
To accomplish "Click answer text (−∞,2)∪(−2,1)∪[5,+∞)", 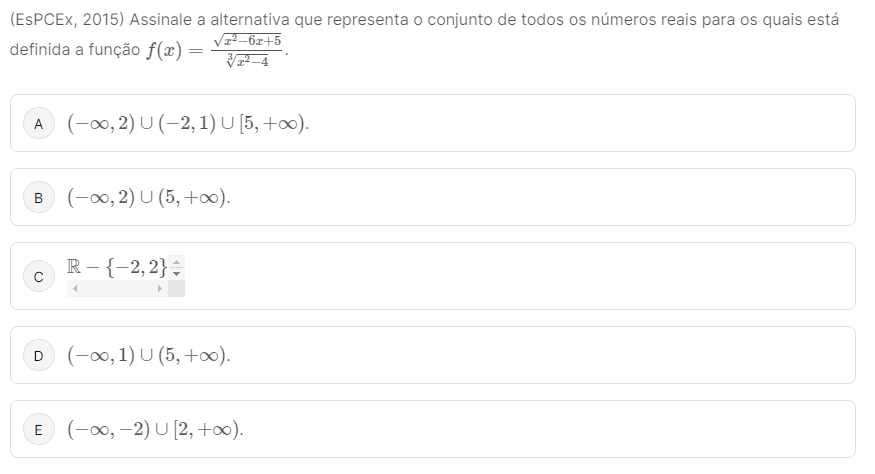I will pyautogui.click(x=188, y=123).
